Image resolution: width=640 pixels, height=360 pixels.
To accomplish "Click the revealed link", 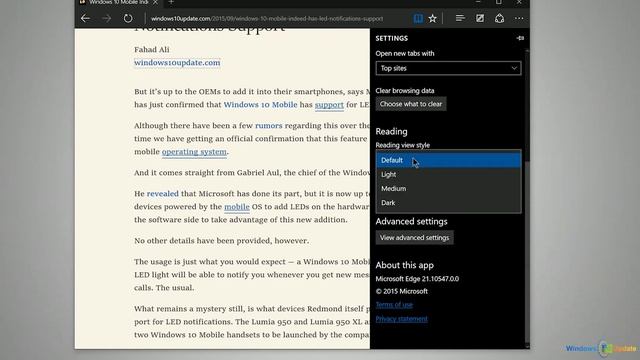I will pyautogui.click(x=162, y=193).
